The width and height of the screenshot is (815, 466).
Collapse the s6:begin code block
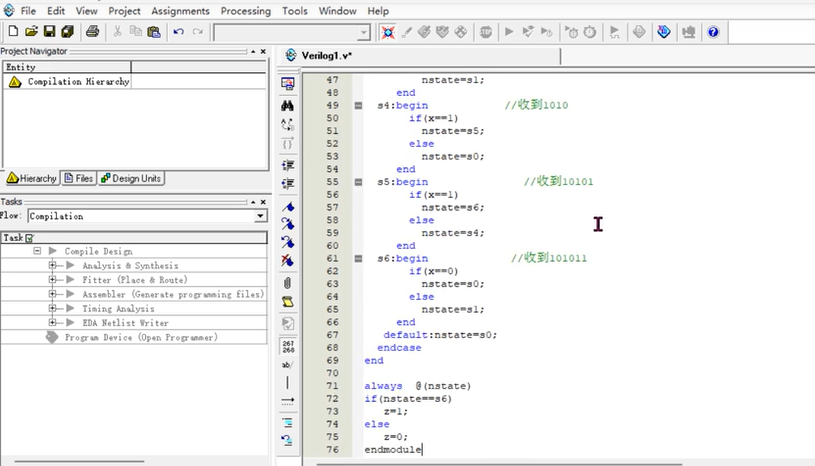(358, 258)
